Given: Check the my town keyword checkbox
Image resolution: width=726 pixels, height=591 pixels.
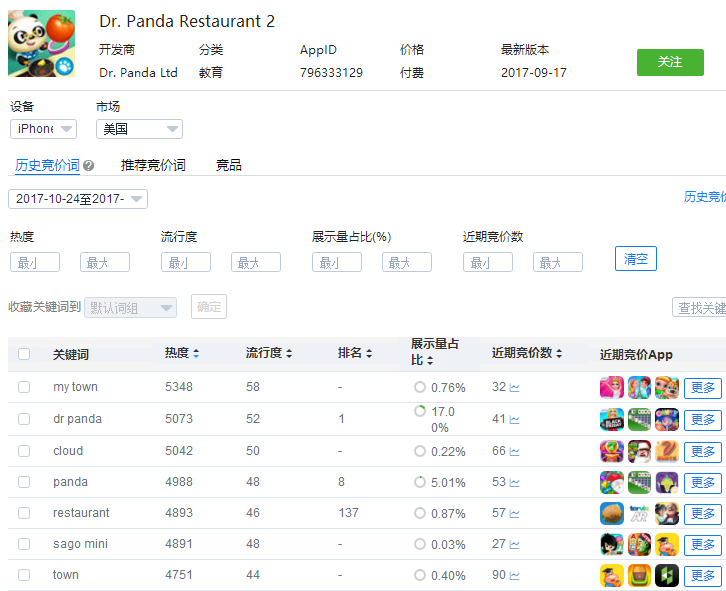Looking at the screenshot, I should pyautogui.click(x=24, y=387).
